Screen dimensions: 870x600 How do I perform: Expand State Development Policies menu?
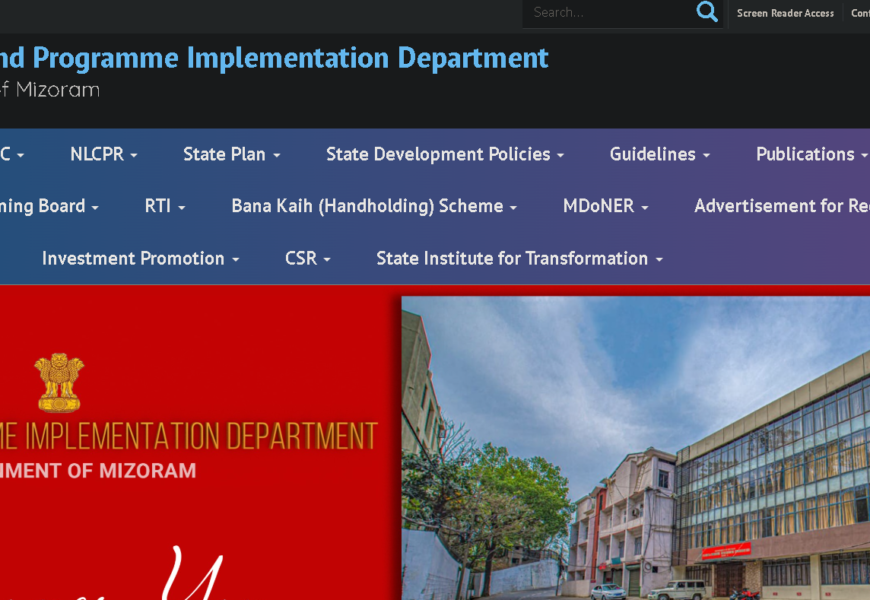(x=445, y=154)
